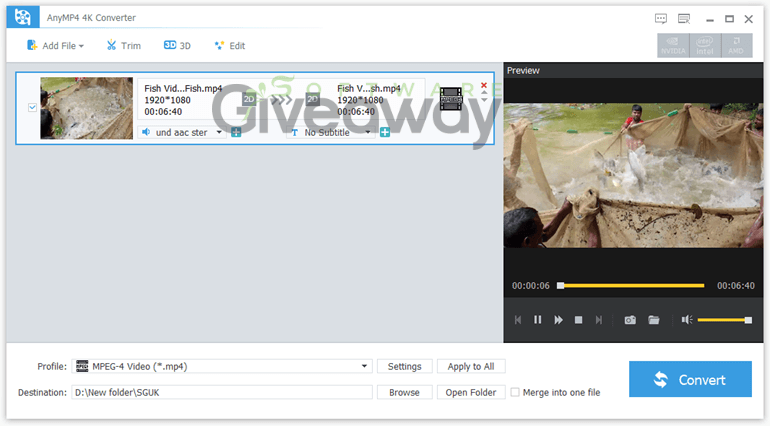
Task: Click the Browse button
Action: (405, 392)
